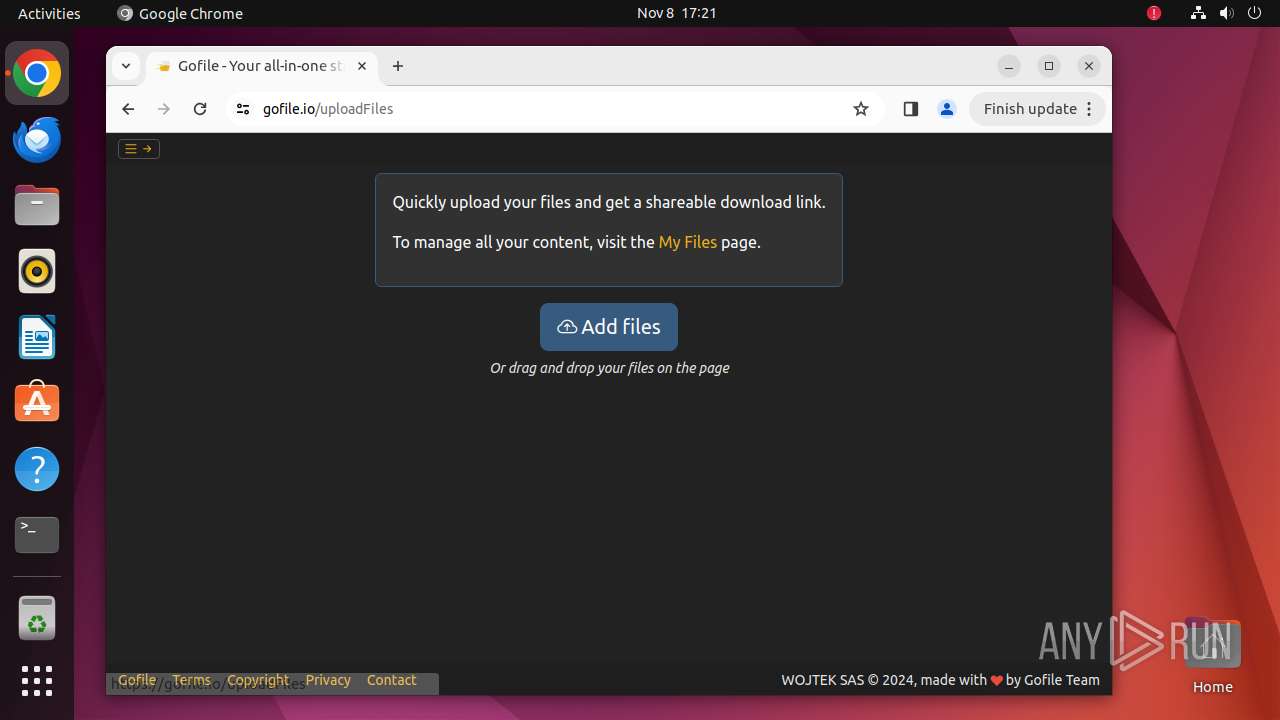Open the Copyright footer link
This screenshot has width=1280, height=720.
(x=258, y=680)
